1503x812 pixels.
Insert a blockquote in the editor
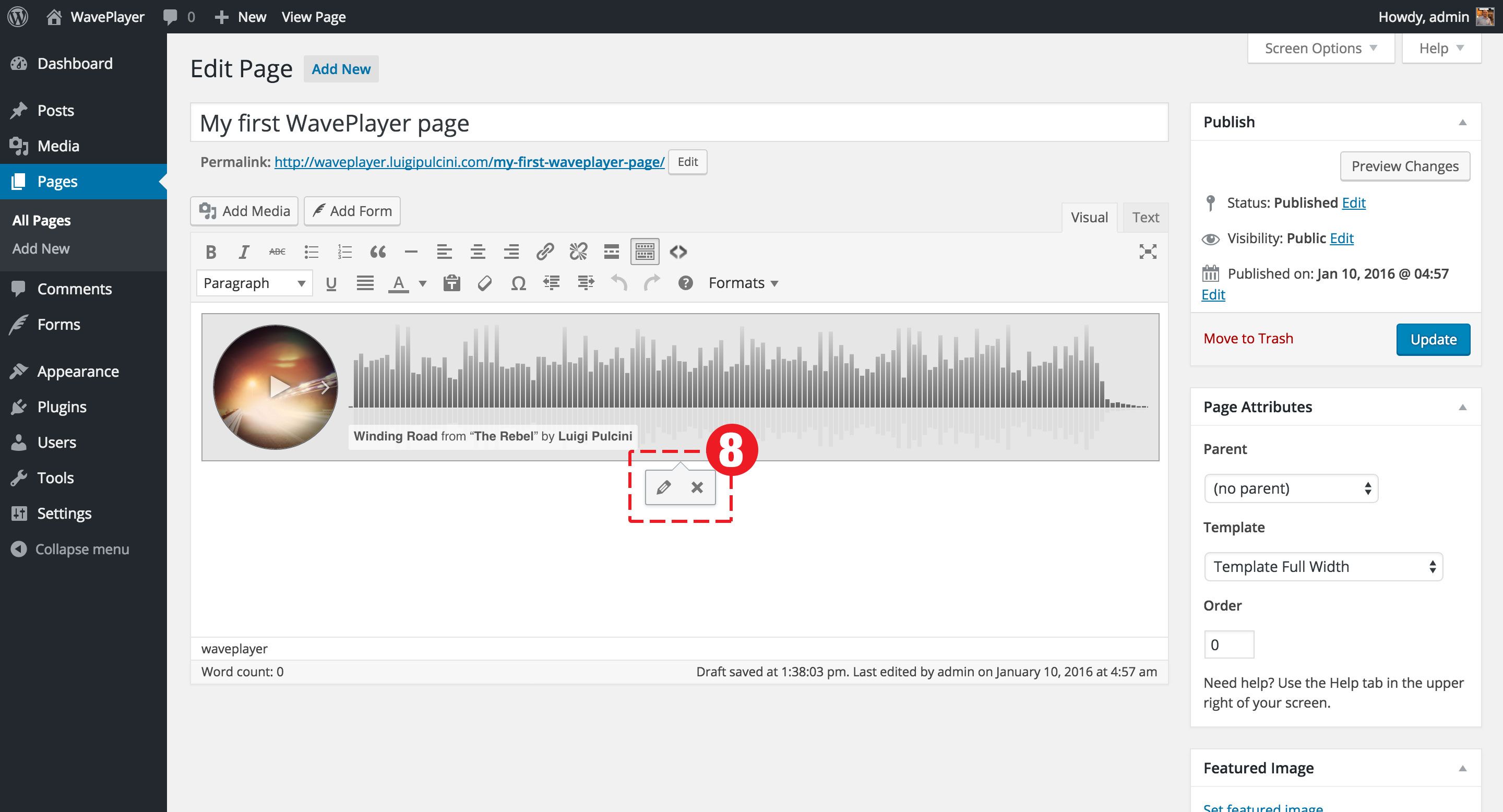click(x=377, y=252)
